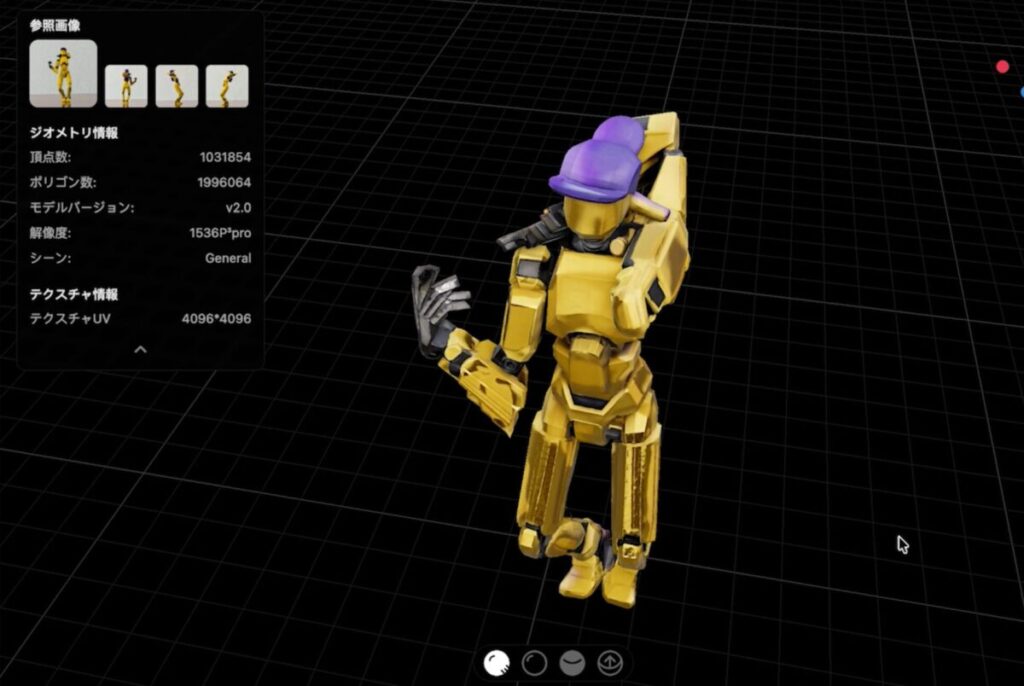This screenshot has height=686, width=1024.
Task: Click the vertex count value 1031854
Action: 225,157
